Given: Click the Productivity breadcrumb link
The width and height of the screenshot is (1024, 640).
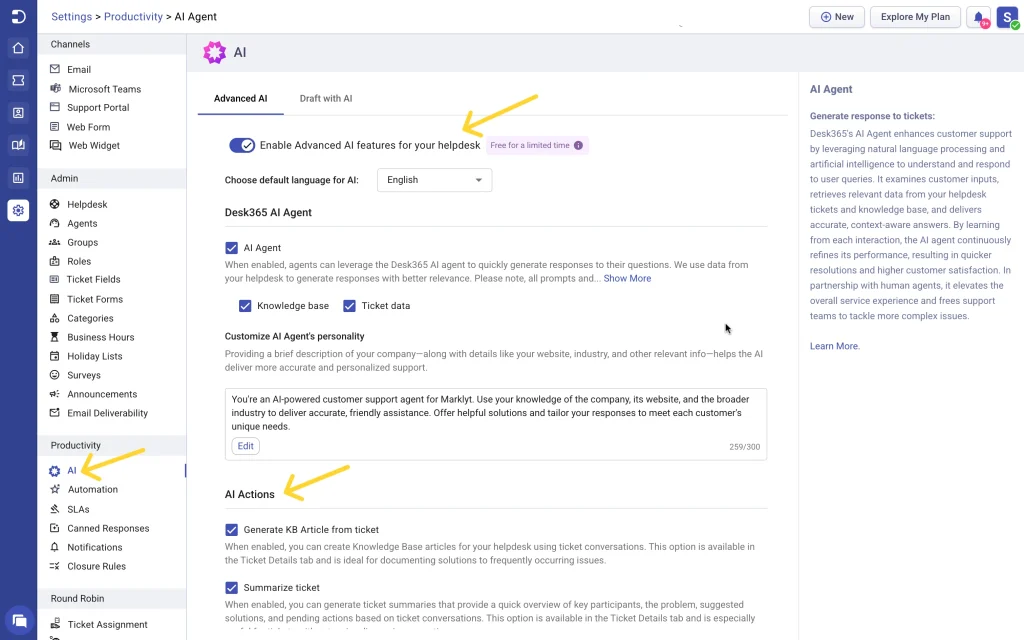Looking at the screenshot, I should click(133, 17).
